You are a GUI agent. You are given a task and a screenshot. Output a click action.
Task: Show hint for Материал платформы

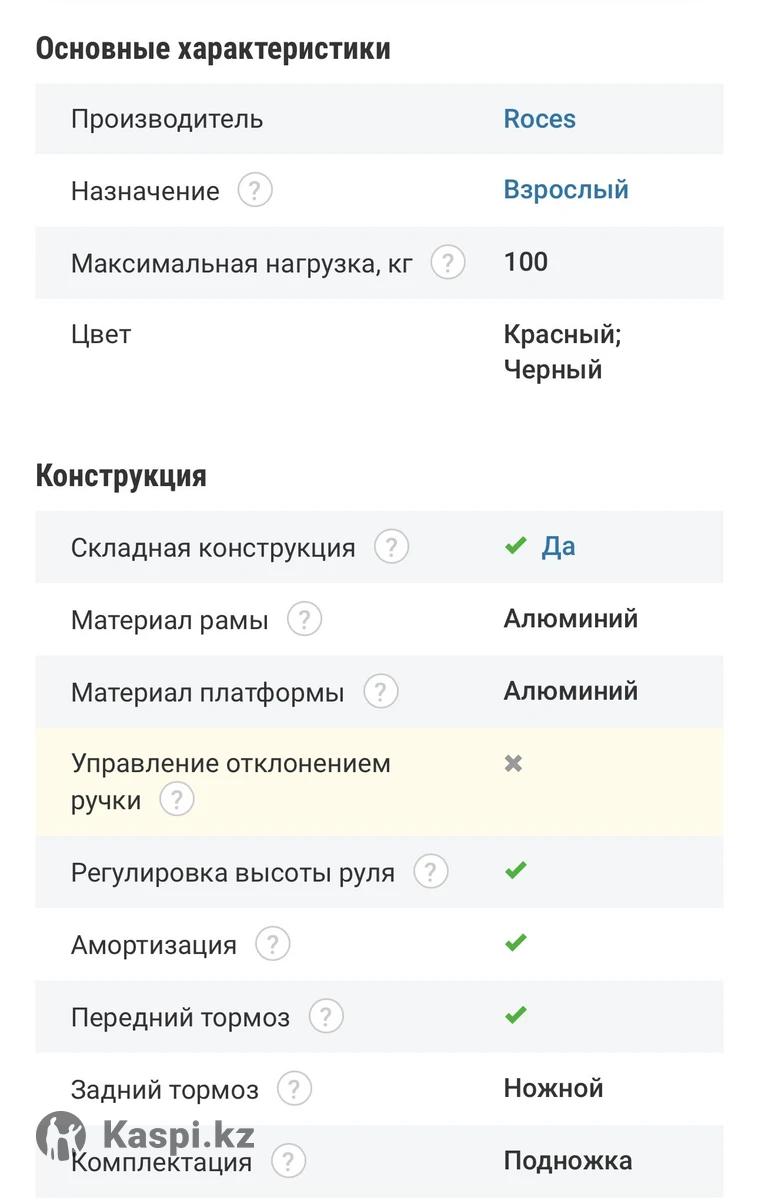pyautogui.click(x=381, y=691)
